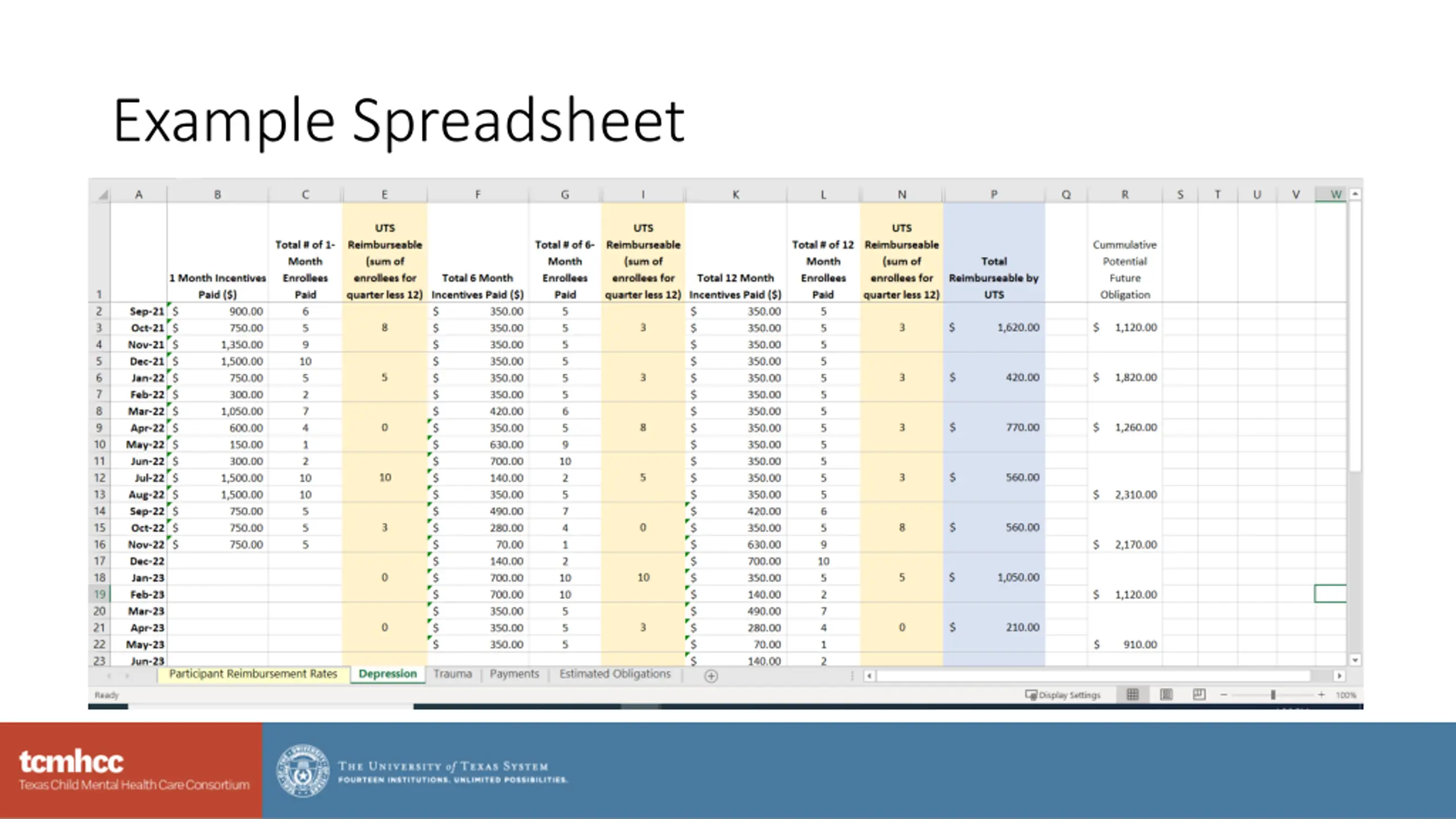
Task: Click next sheet navigation arrow
Action: tap(127, 676)
